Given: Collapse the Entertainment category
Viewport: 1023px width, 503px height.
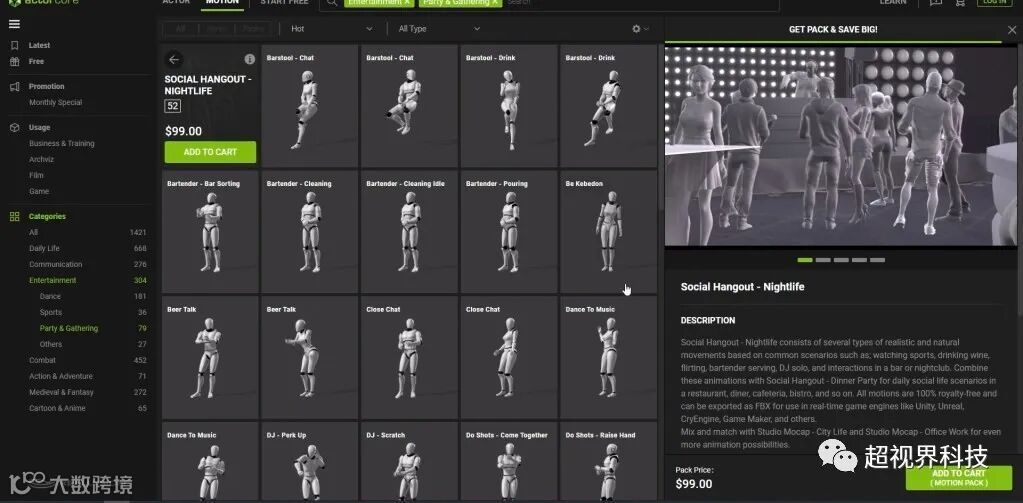Looking at the screenshot, I should coord(52,281).
